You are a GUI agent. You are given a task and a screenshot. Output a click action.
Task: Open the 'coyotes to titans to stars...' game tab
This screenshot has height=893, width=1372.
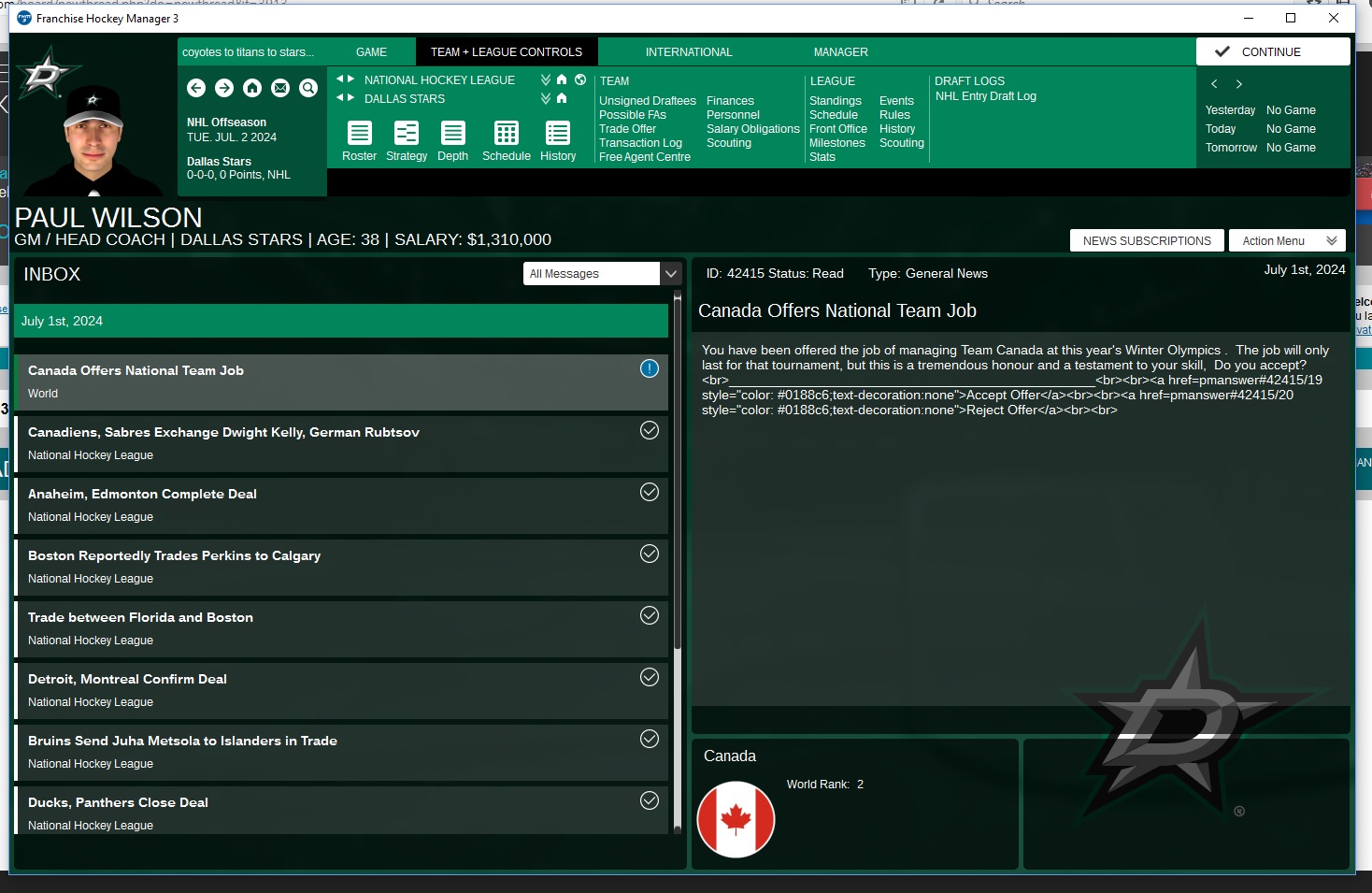coord(249,52)
